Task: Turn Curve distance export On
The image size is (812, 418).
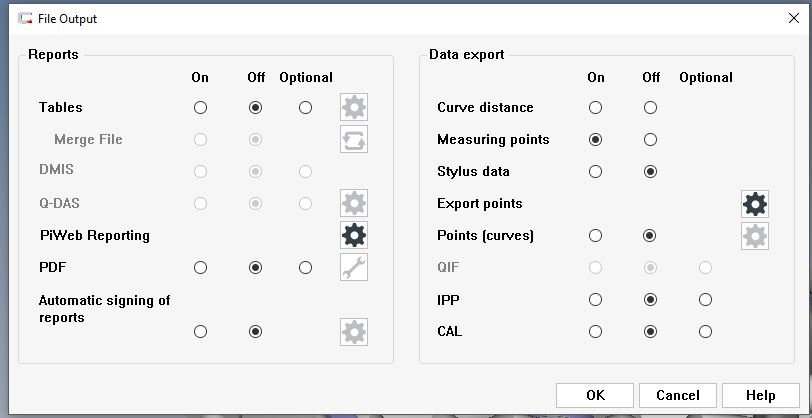Action: point(596,107)
